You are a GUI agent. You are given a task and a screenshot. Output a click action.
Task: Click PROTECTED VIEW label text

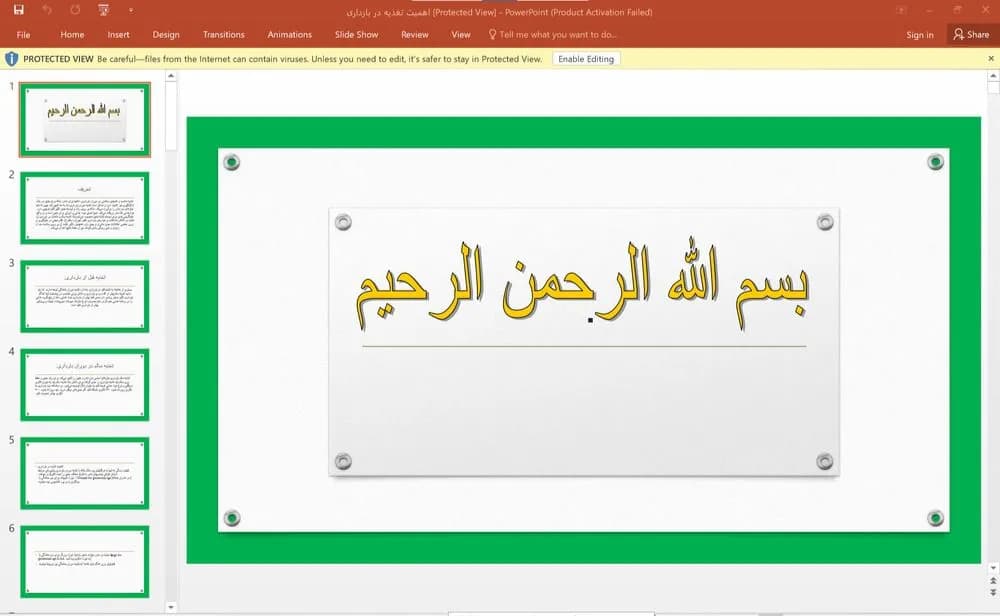point(58,59)
